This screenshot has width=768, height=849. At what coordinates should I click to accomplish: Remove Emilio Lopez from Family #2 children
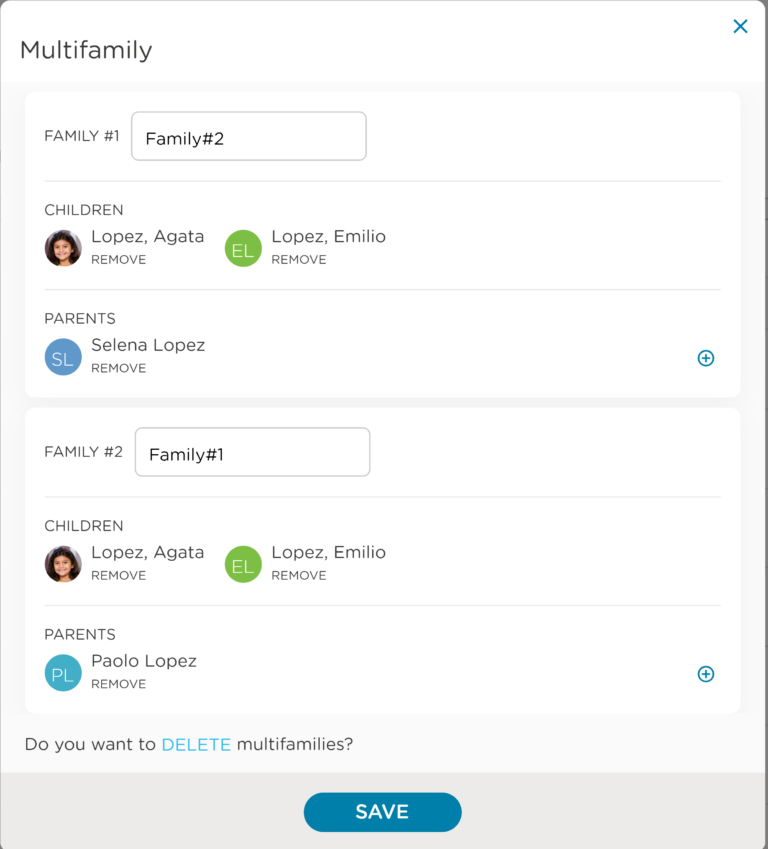pos(298,576)
